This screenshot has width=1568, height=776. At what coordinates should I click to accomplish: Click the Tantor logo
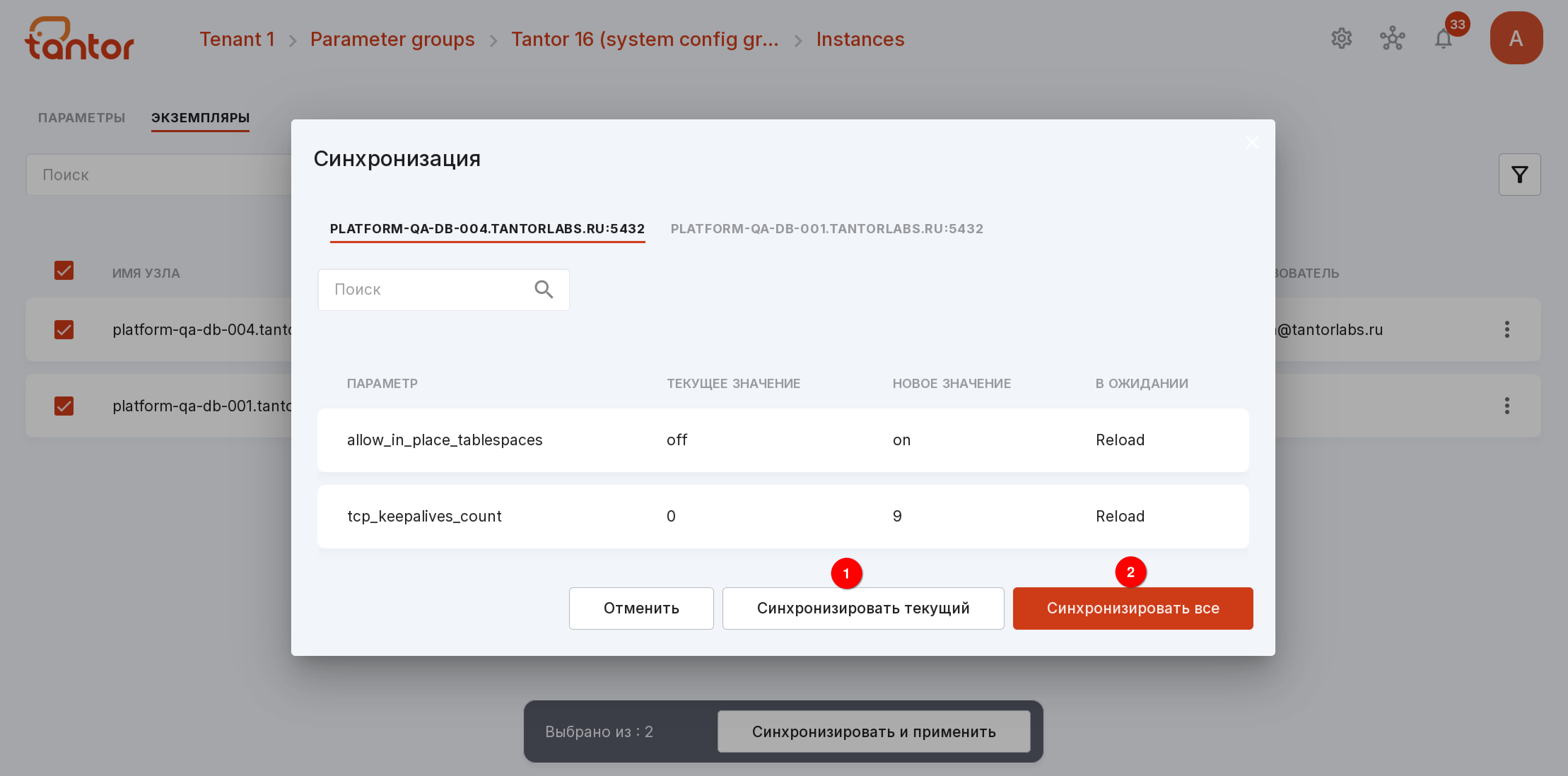click(79, 38)
